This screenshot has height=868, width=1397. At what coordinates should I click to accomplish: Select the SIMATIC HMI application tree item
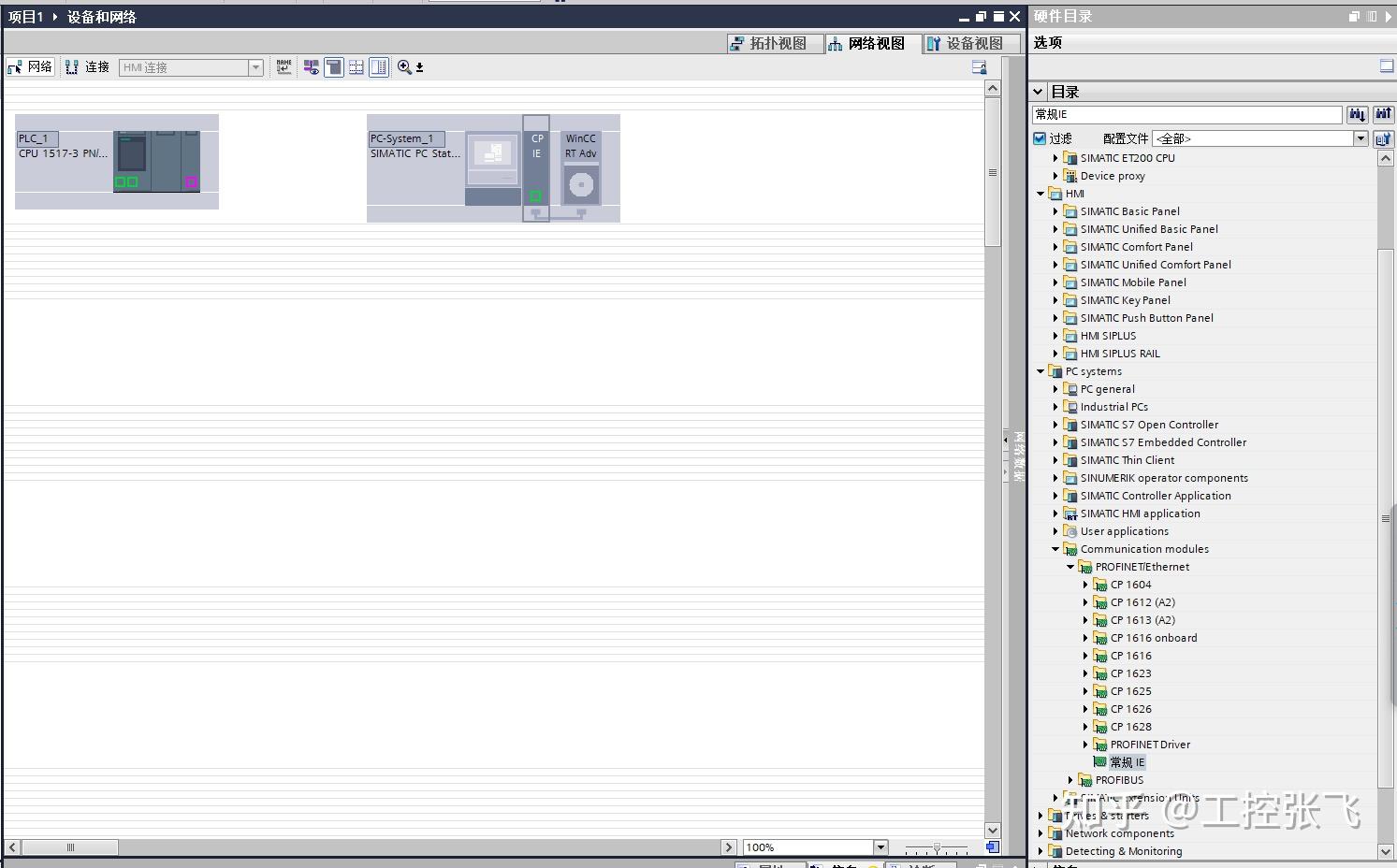point(1140,514)
